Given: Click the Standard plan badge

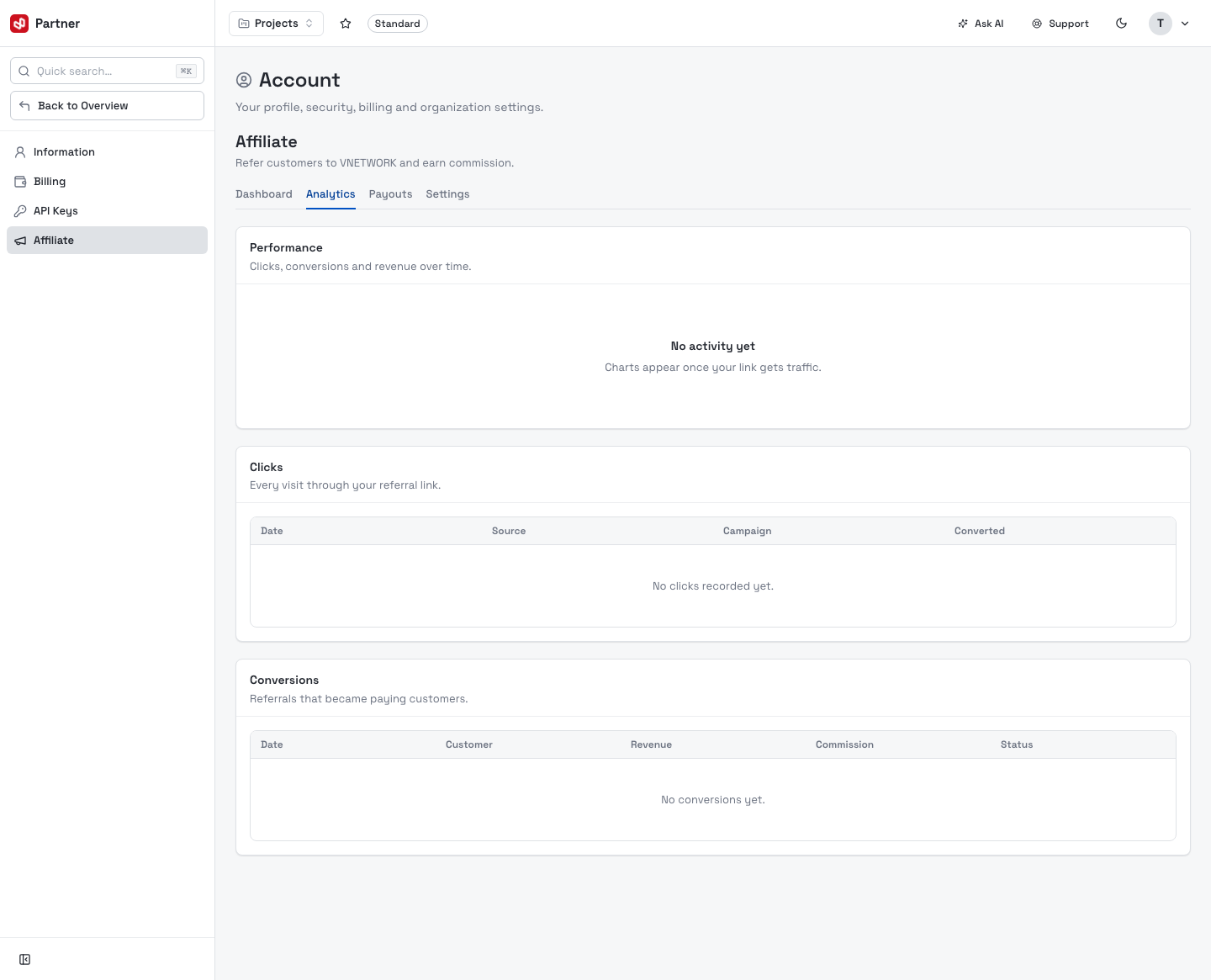Looking at the screenshot, I should click(398, 24).
